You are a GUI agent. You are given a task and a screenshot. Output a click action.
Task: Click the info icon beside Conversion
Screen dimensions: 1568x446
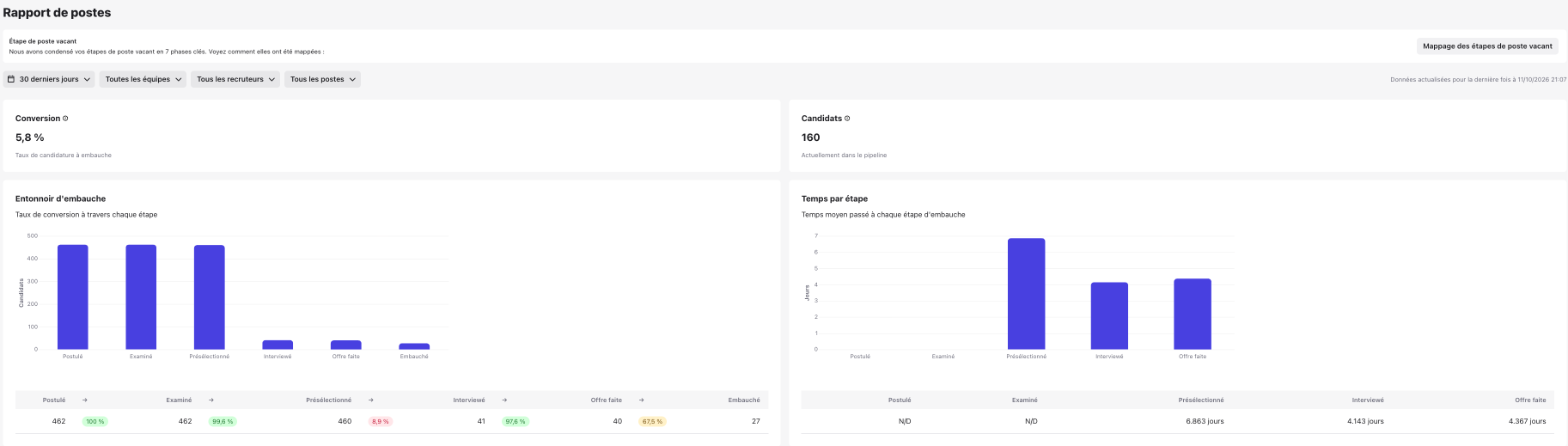pos(66,118)
